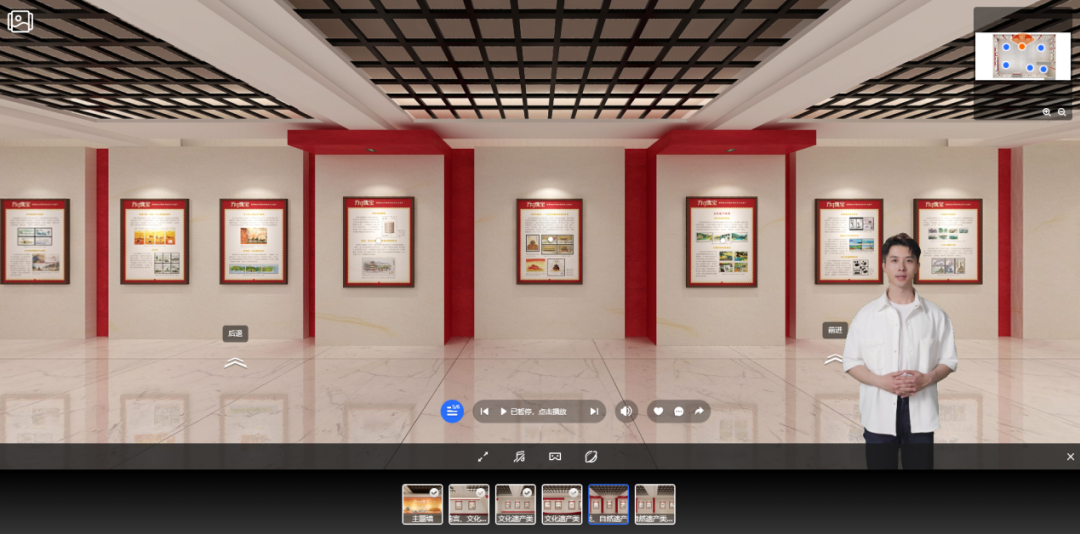
Task: Go back to the previous scene track
Action: click(x=484, y=411)
